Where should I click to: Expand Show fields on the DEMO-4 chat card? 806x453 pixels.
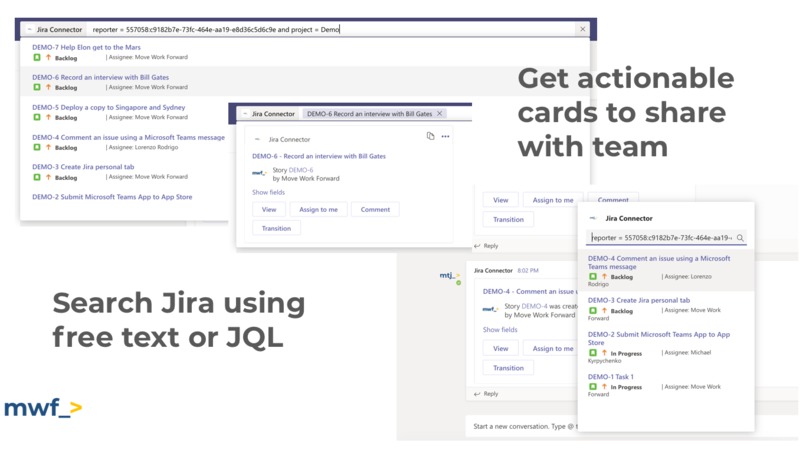click(500, 330)
